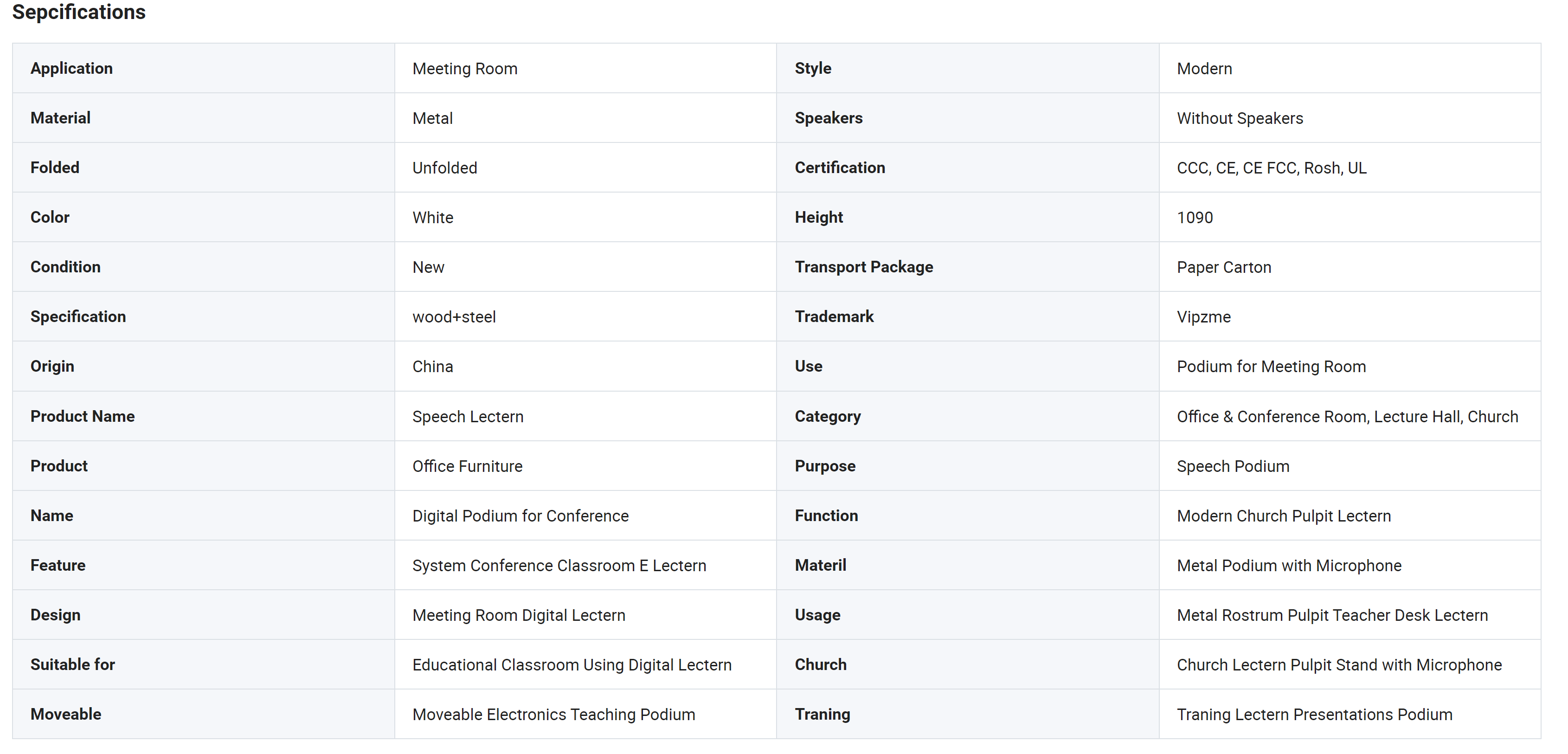Click the Origin value China
This screenshot has width=1568, height=754.
[433, 367]
